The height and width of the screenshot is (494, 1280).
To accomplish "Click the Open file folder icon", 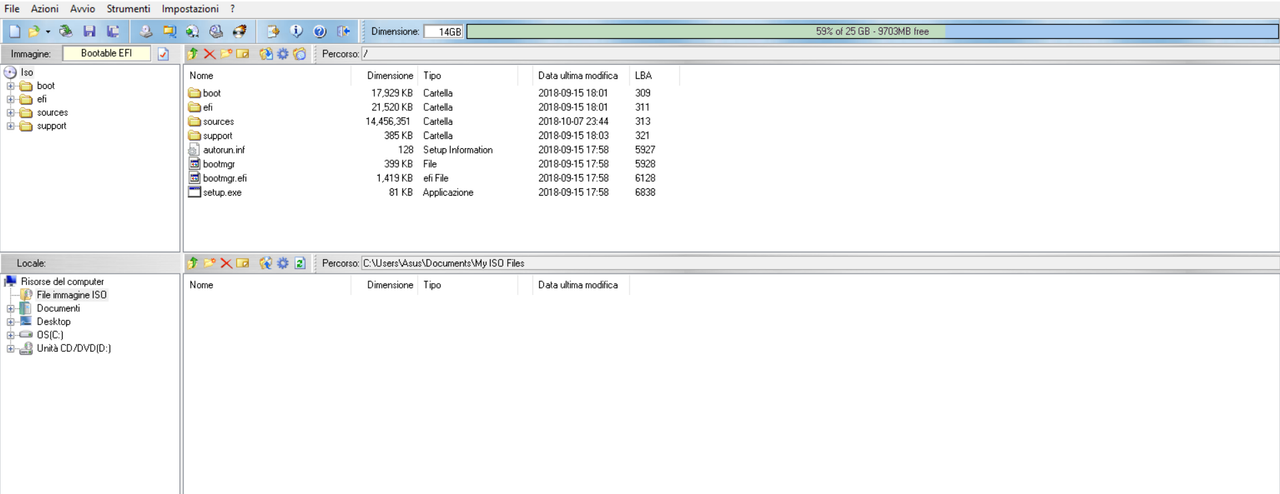I will pos(34,32).
